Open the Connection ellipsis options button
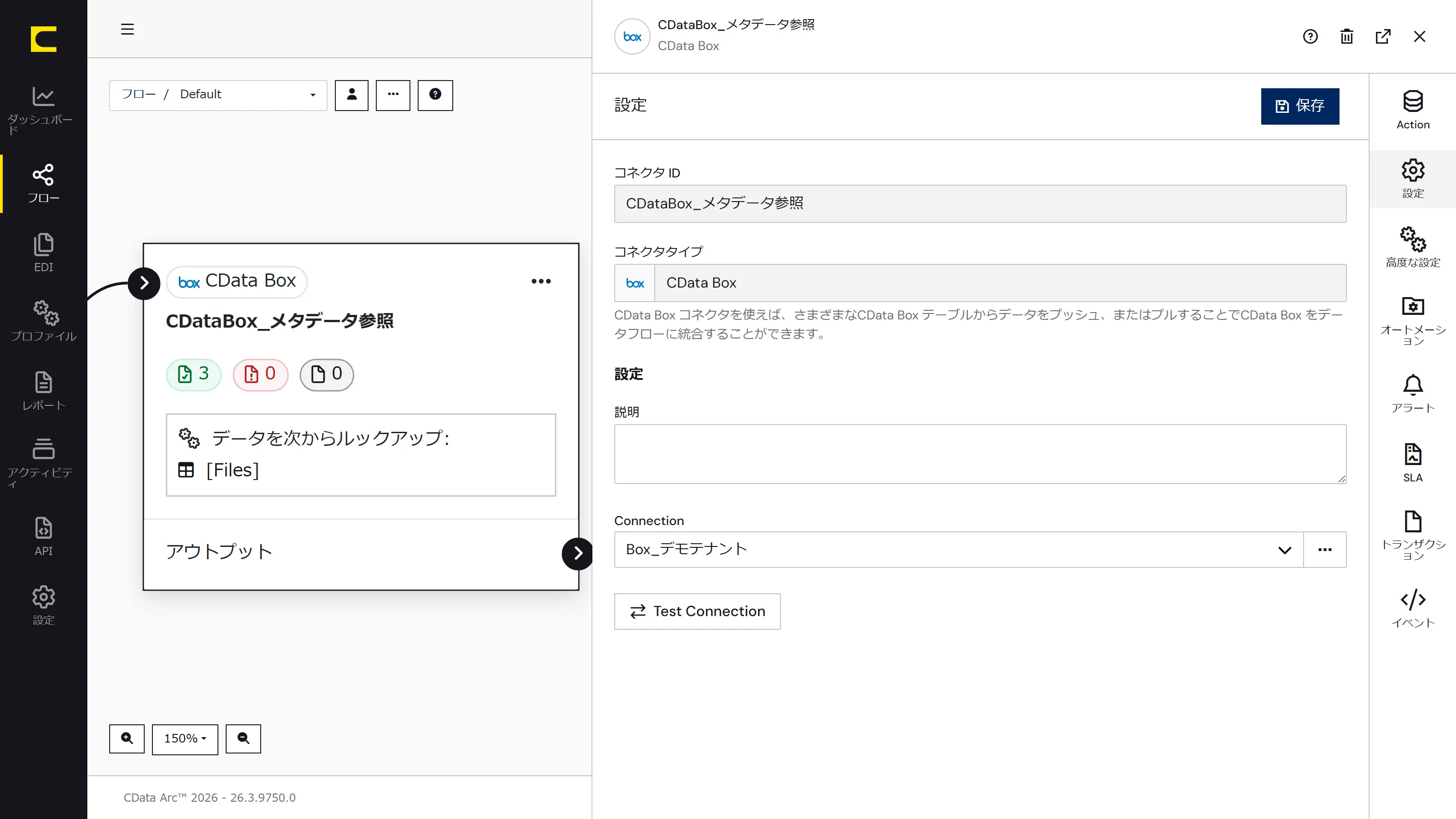This screenshot has width=1456, height=819. tap(1325, 549)
